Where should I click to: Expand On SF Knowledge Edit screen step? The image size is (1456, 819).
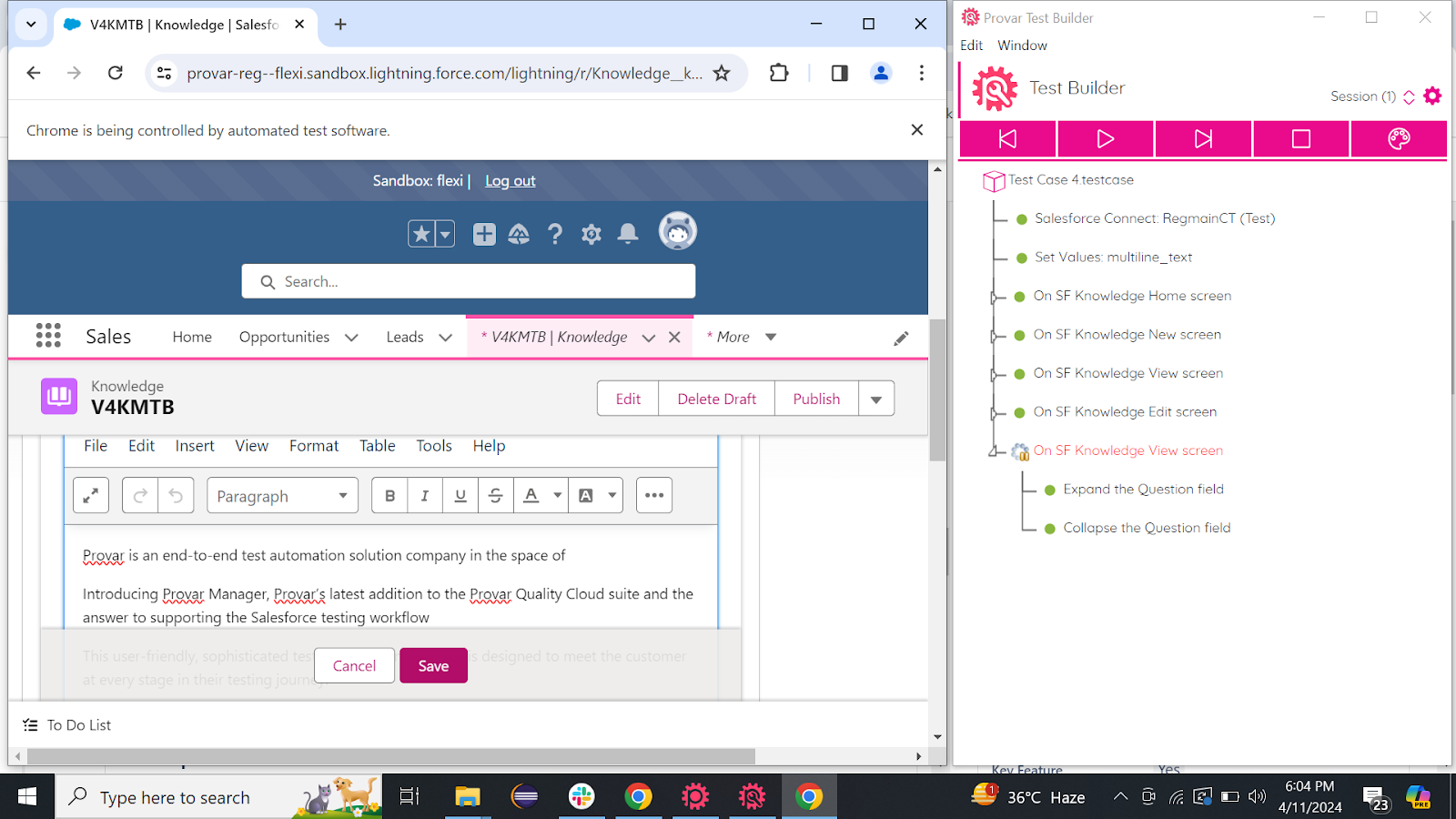[995, 413]
